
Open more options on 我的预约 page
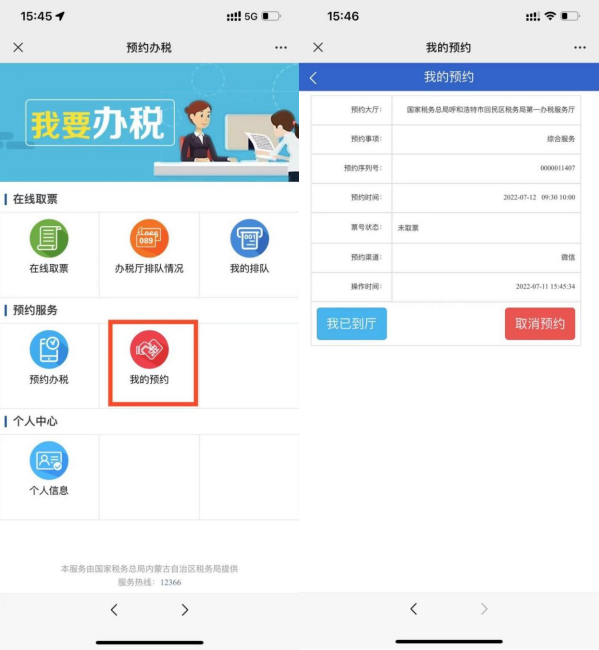pos(580,48)
